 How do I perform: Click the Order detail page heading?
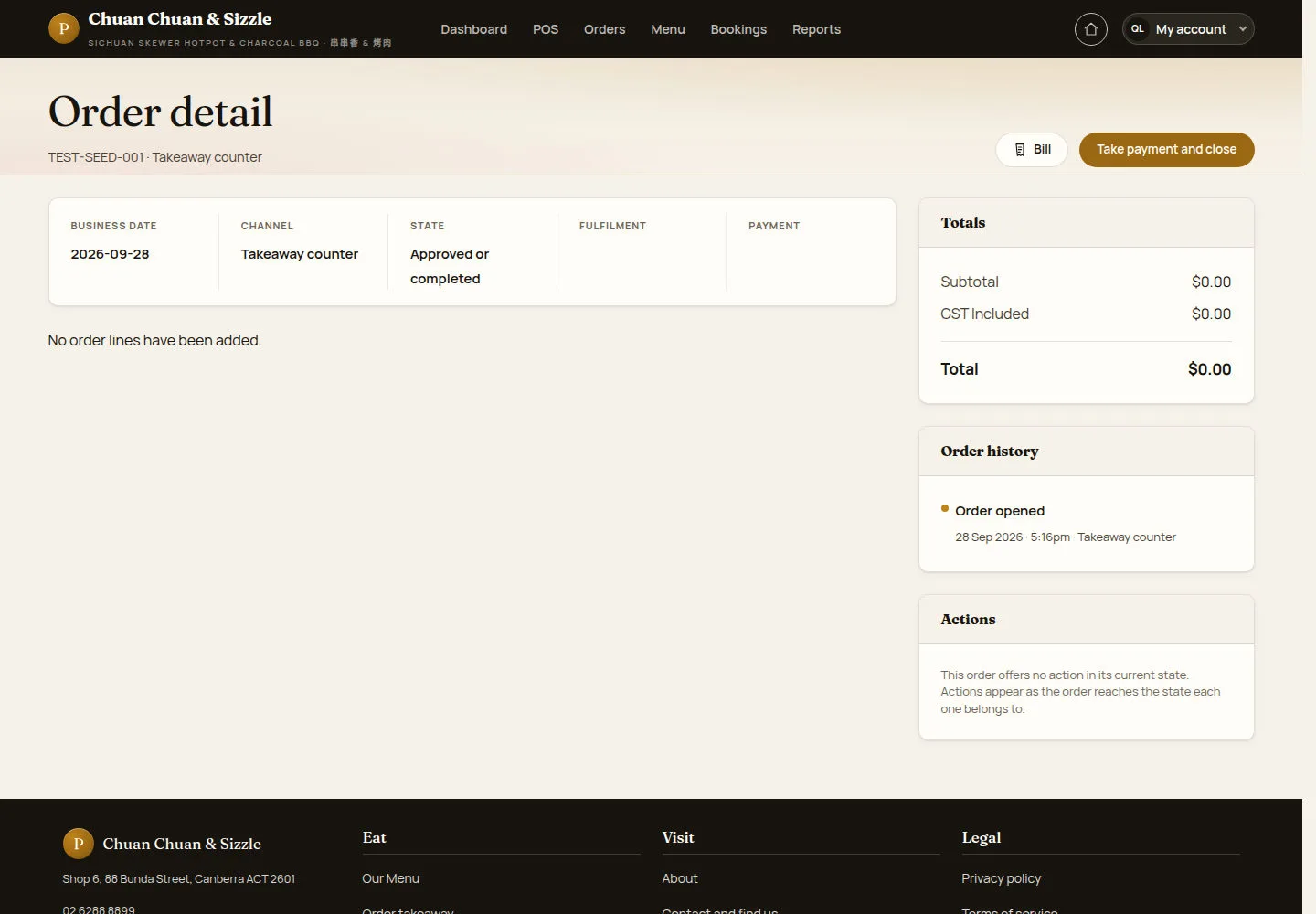(x=161, y=112)
